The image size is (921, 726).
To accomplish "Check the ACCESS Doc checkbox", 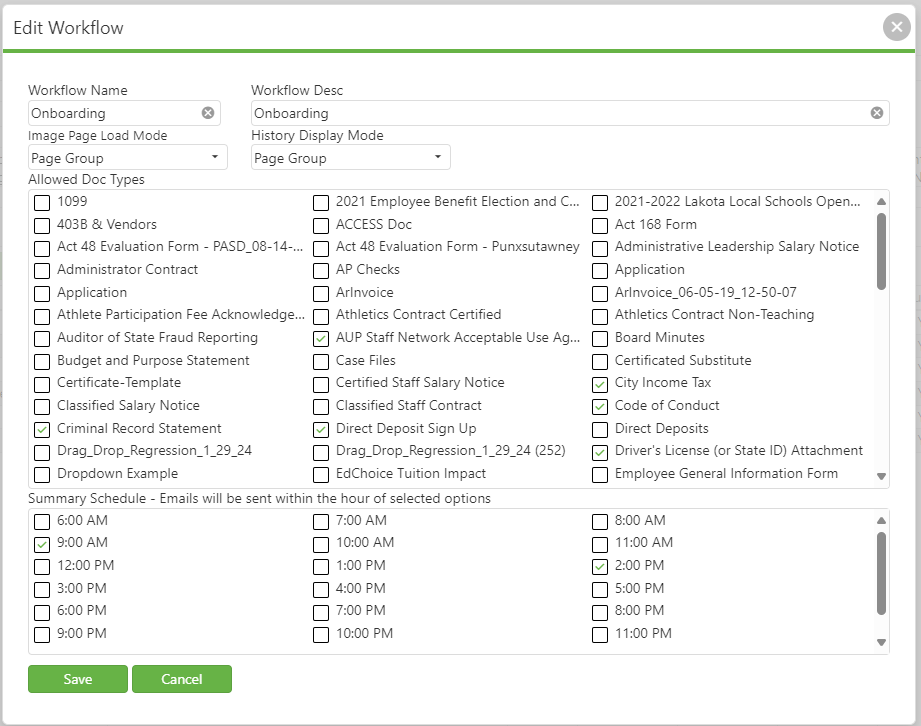I will 321,226.
